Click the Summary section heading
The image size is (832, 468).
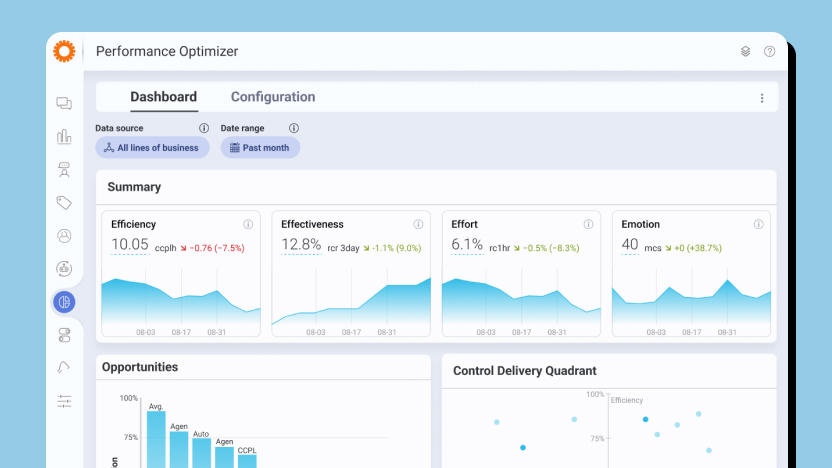[x=134, y=187]
